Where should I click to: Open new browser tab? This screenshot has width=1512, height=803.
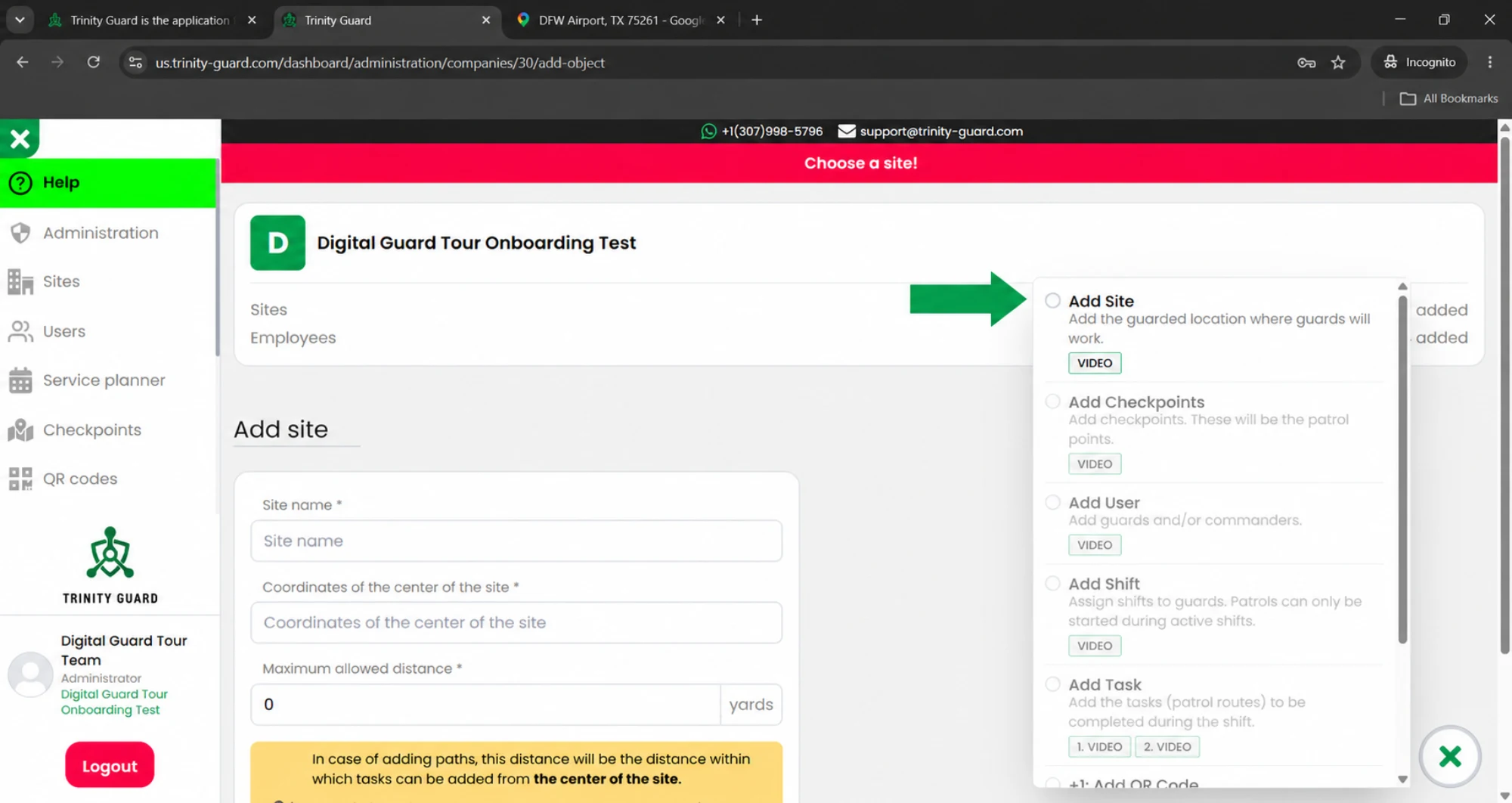(757, 20)
